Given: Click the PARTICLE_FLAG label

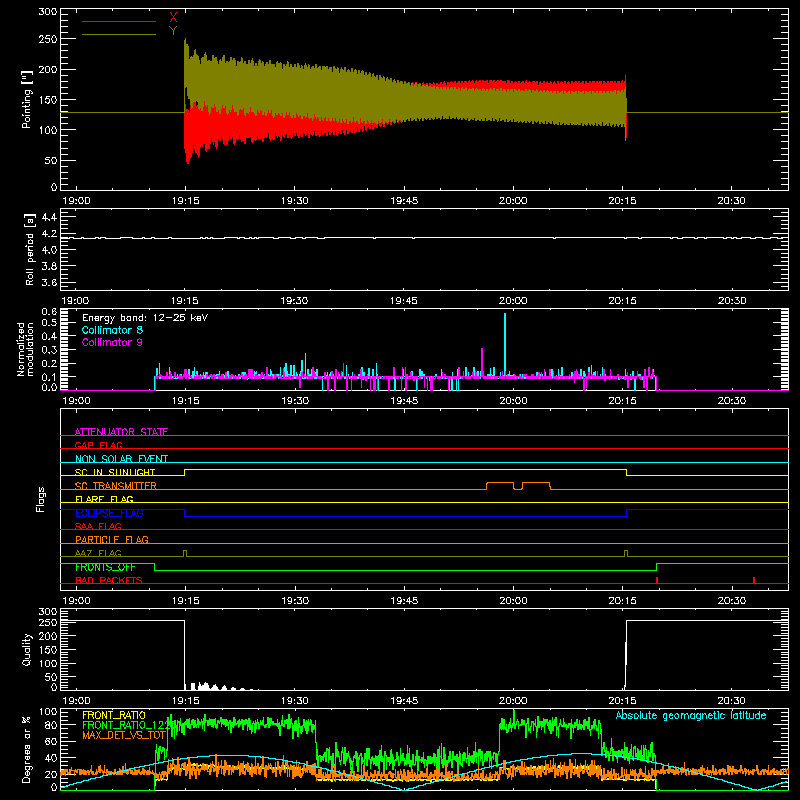Looking at the screenshot, I should 112,539.
